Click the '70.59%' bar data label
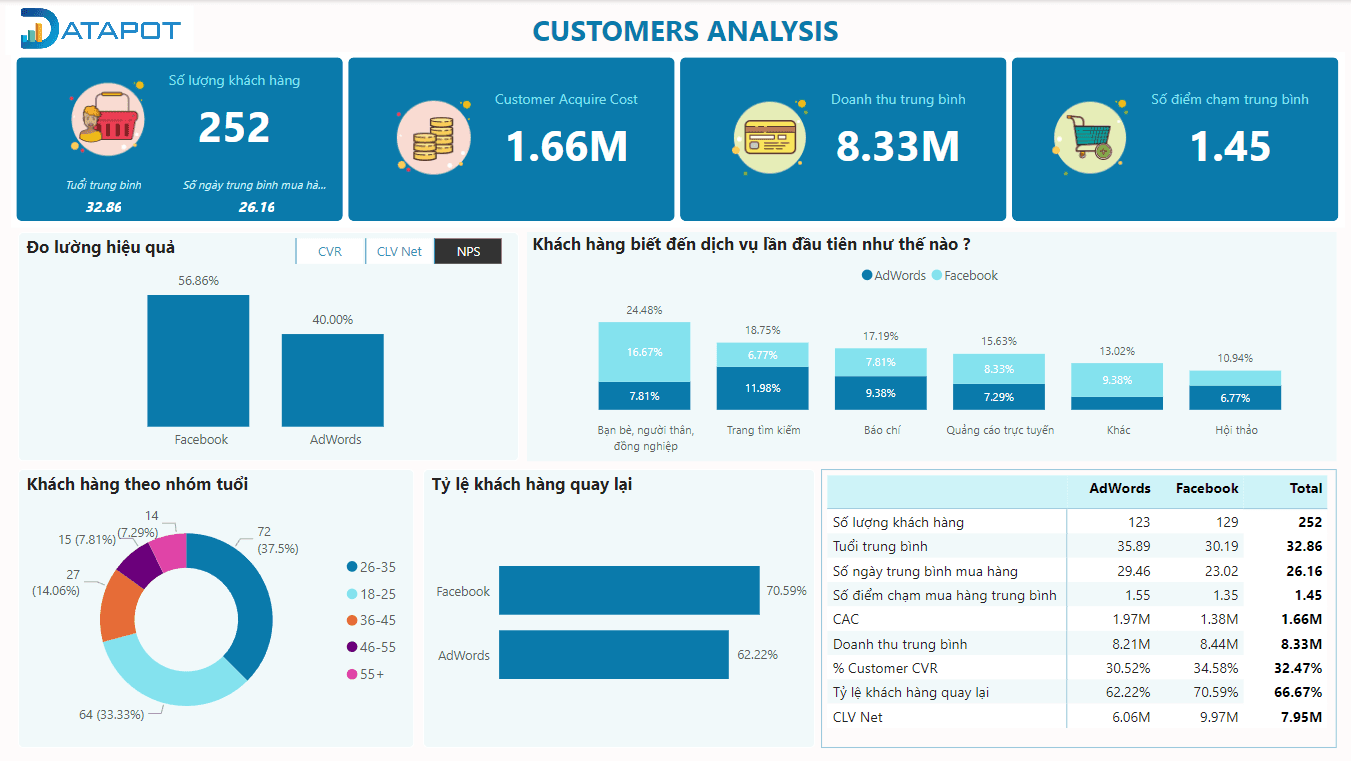 [786, 591]
